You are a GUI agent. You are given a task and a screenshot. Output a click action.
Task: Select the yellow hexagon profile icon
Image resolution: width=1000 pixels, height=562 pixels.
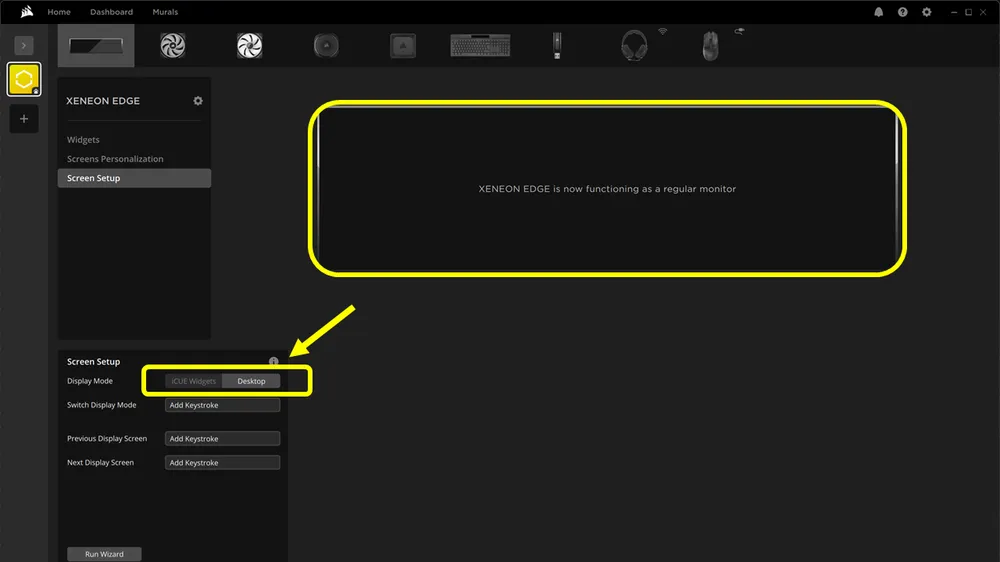click(24, 79)
